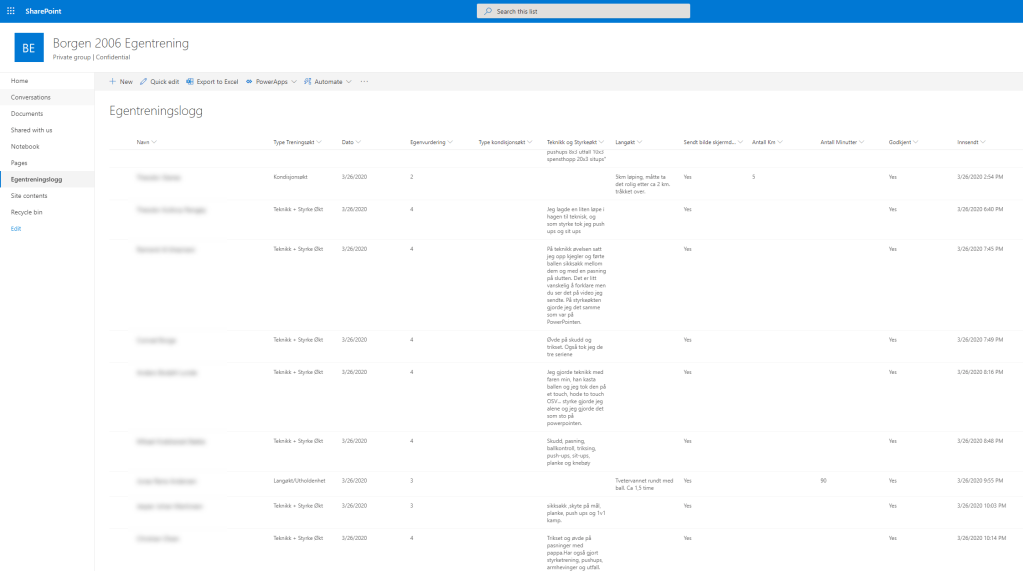Expand the Automate dropdown chevron

pos(349,81)
